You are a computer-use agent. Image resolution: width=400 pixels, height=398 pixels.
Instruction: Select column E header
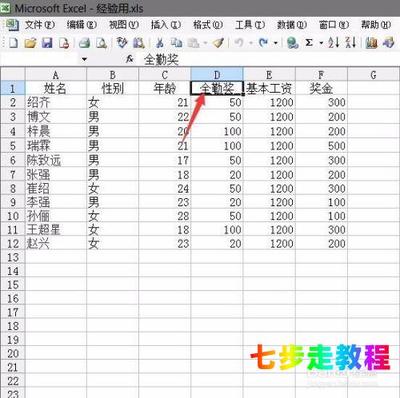pyautogui.click(x=269, y=74)
